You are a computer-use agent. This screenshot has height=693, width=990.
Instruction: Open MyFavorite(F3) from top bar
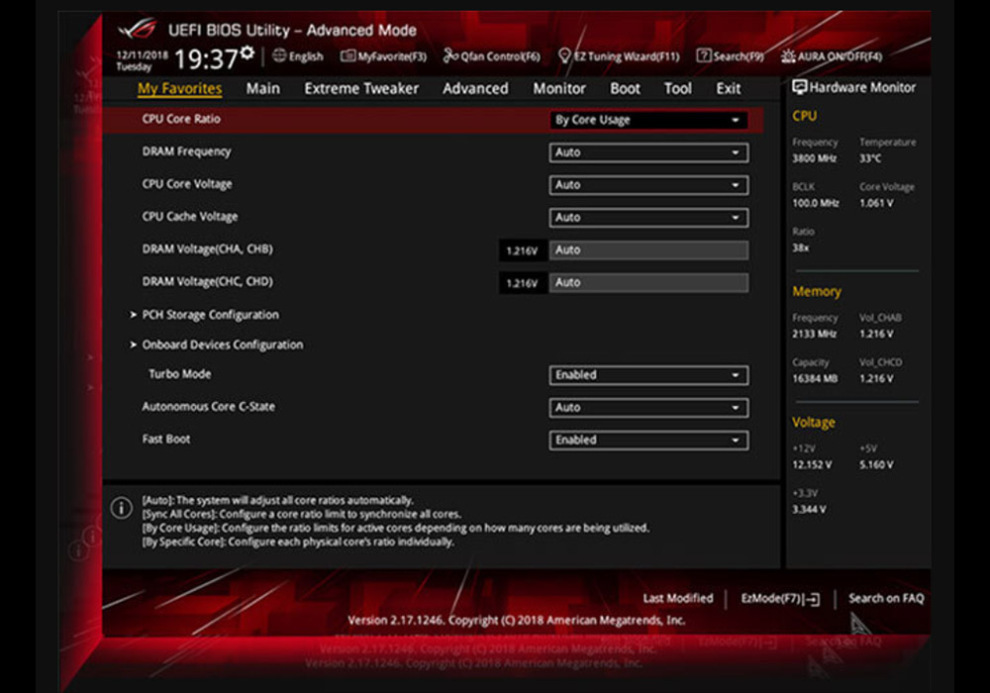coord(384,56)
